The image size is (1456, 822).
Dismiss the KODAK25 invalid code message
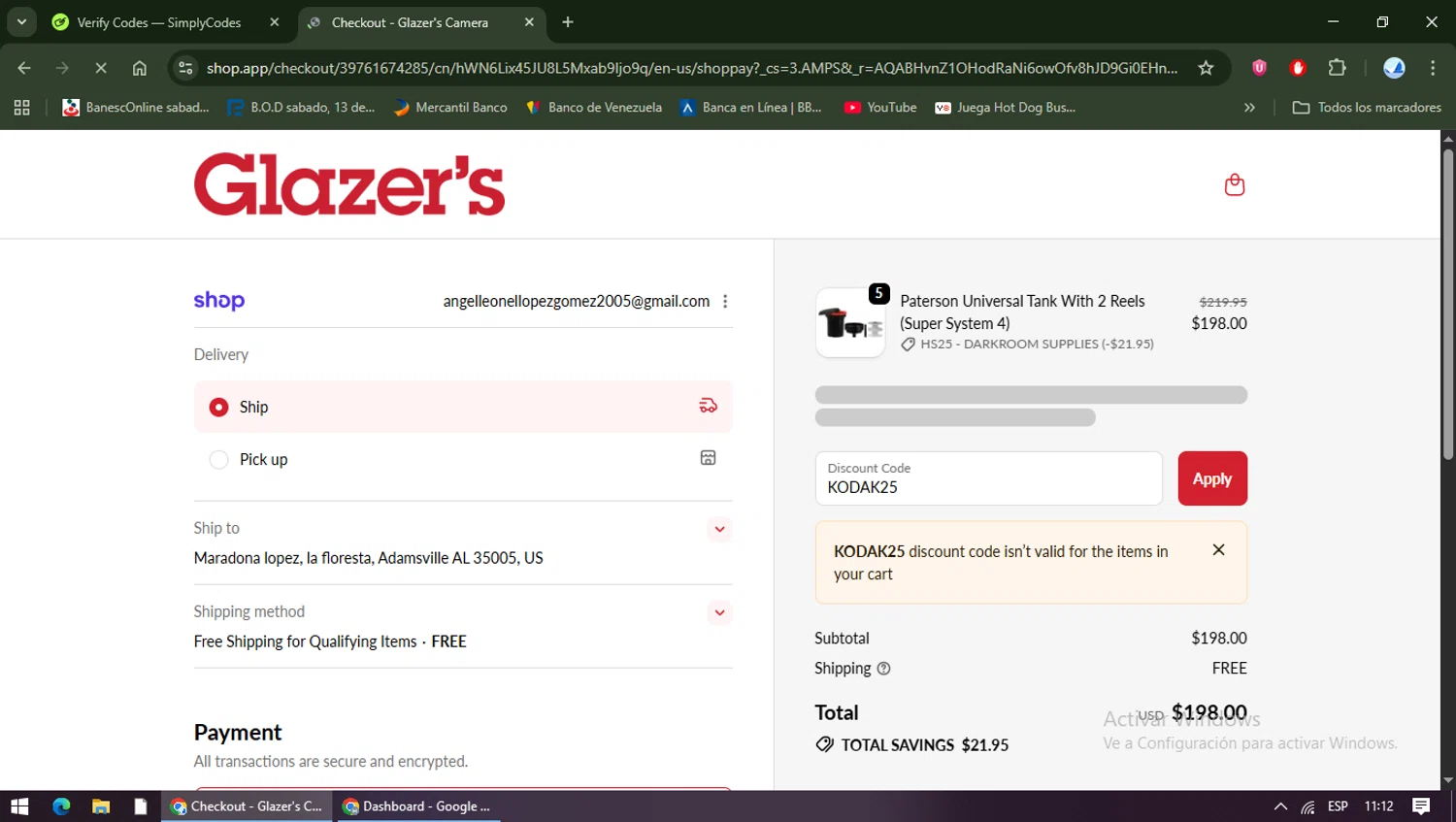tap(1218, 550)
